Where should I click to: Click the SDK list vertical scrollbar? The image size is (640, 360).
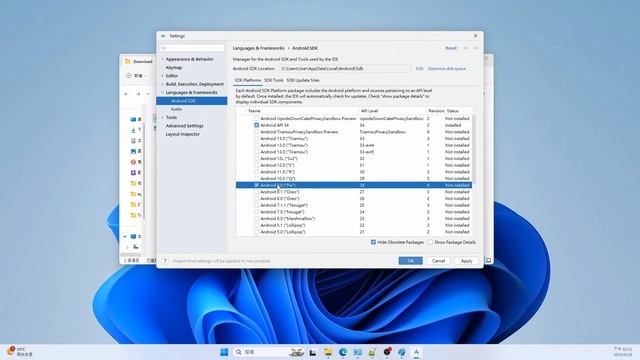click(x=473, y=149)
